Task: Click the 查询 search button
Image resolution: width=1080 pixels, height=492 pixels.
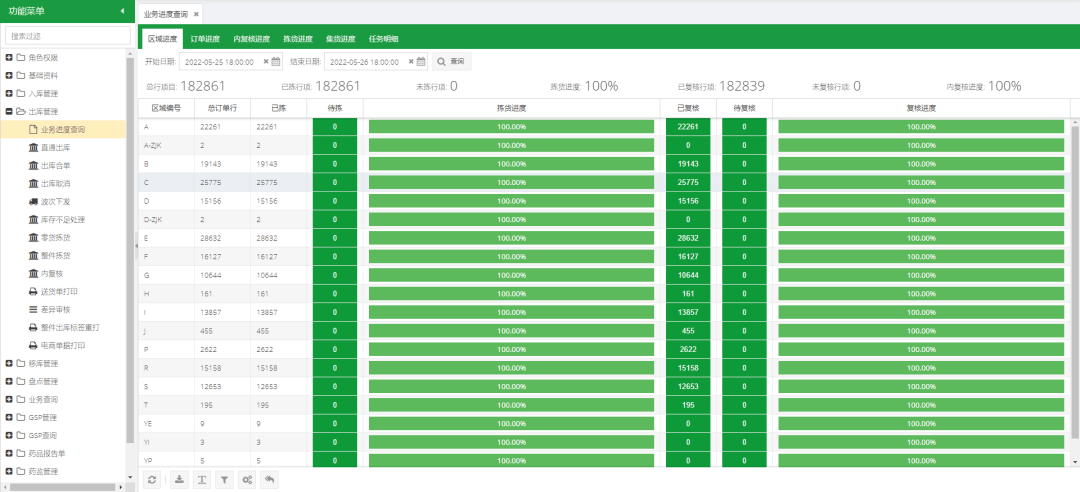Action: (451, 62)
